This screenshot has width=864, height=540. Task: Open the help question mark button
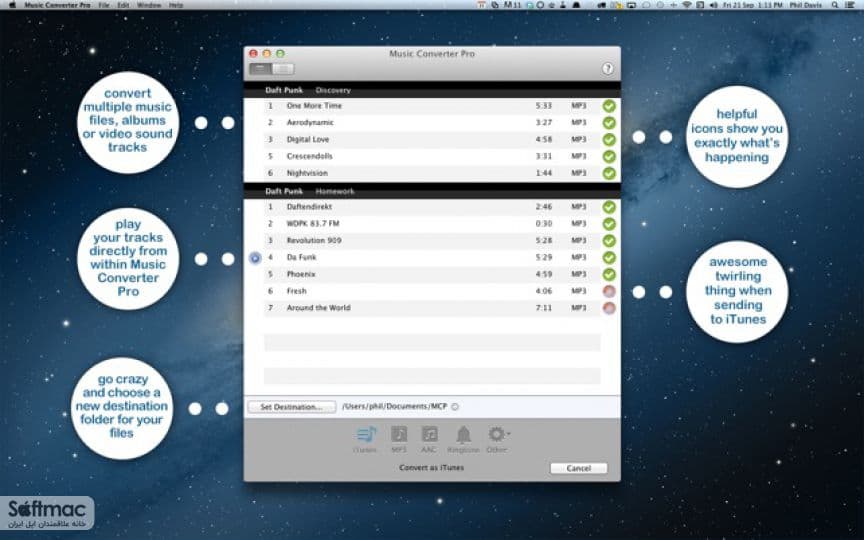pos(607,68)
